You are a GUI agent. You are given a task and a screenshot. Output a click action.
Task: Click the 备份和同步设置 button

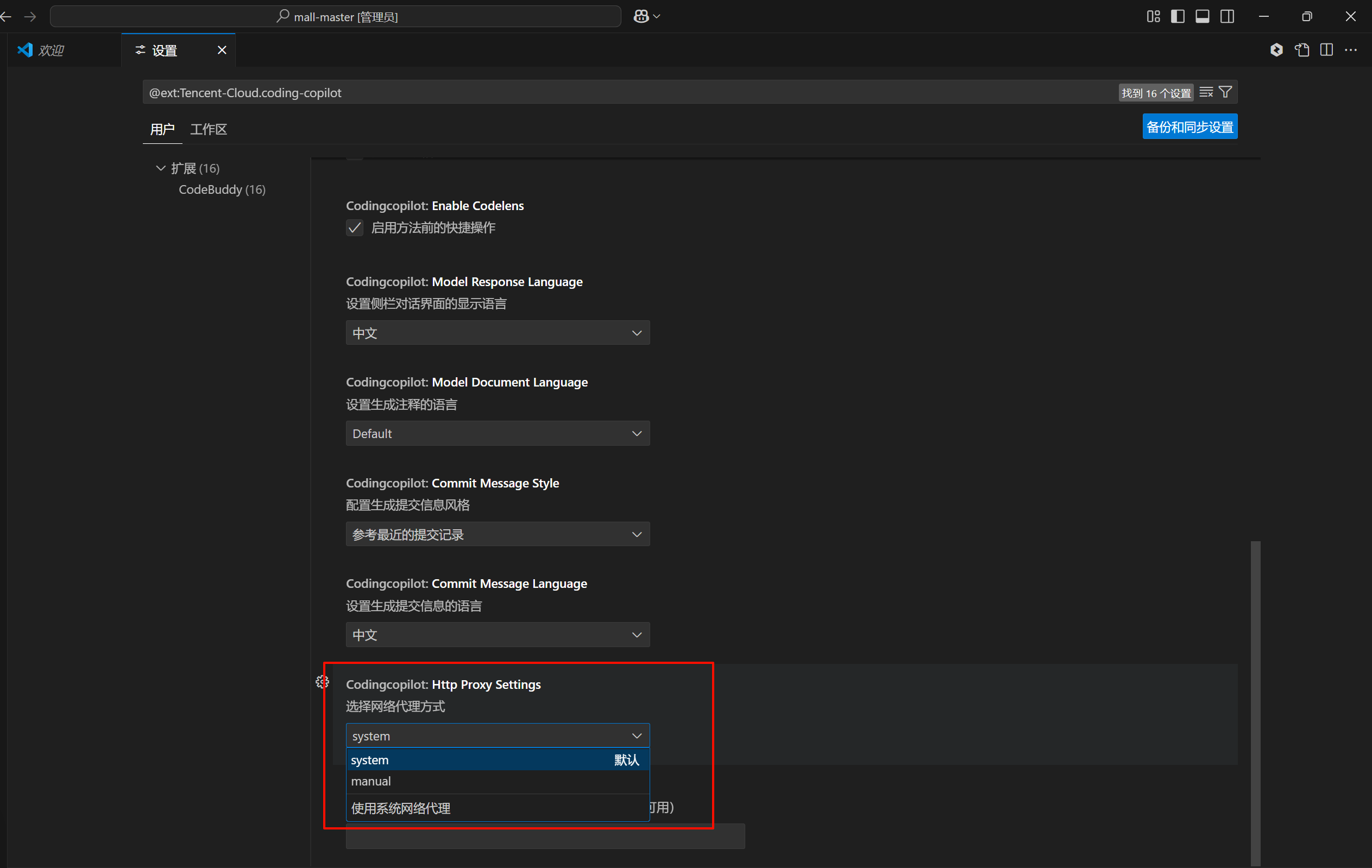click(x=1189, y=126)
